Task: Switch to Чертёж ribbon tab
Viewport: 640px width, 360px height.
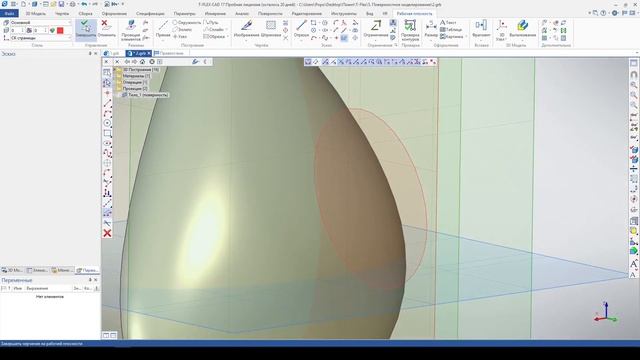Action: [62, 13]
